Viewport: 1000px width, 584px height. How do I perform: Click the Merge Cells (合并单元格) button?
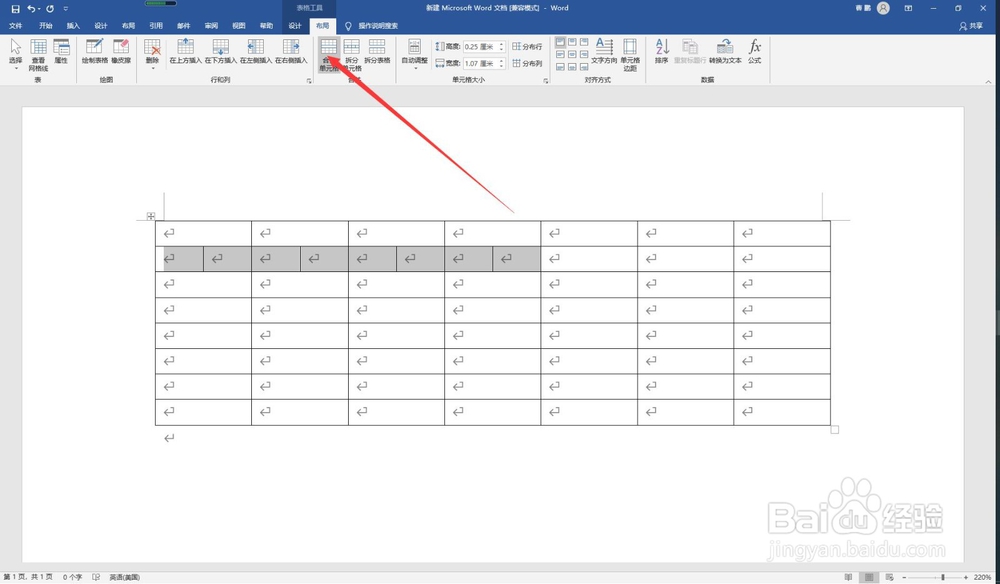tap(329, 54)
